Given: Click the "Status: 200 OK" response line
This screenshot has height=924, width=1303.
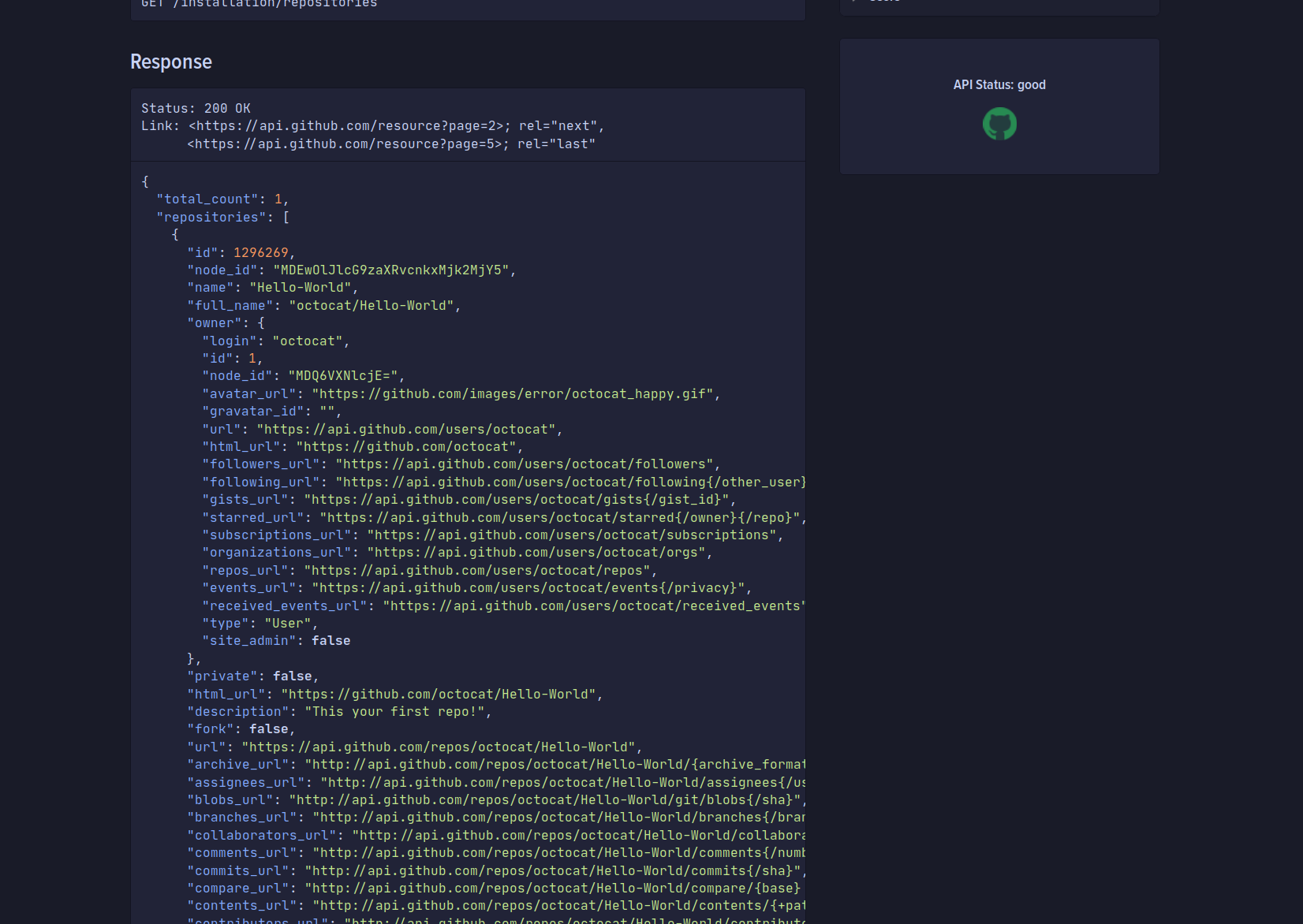Looking at the screenshot, I should click(195, 108).
